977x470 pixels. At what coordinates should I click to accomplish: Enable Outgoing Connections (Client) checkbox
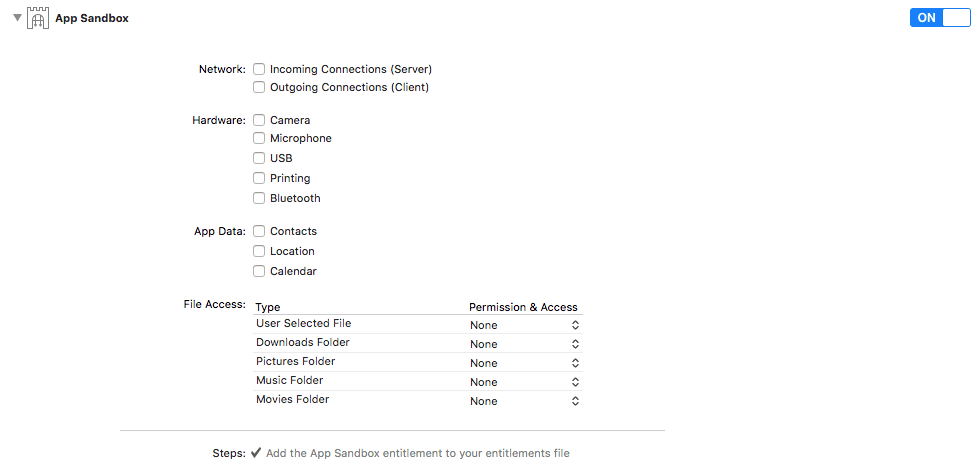[x=260, y=88]
